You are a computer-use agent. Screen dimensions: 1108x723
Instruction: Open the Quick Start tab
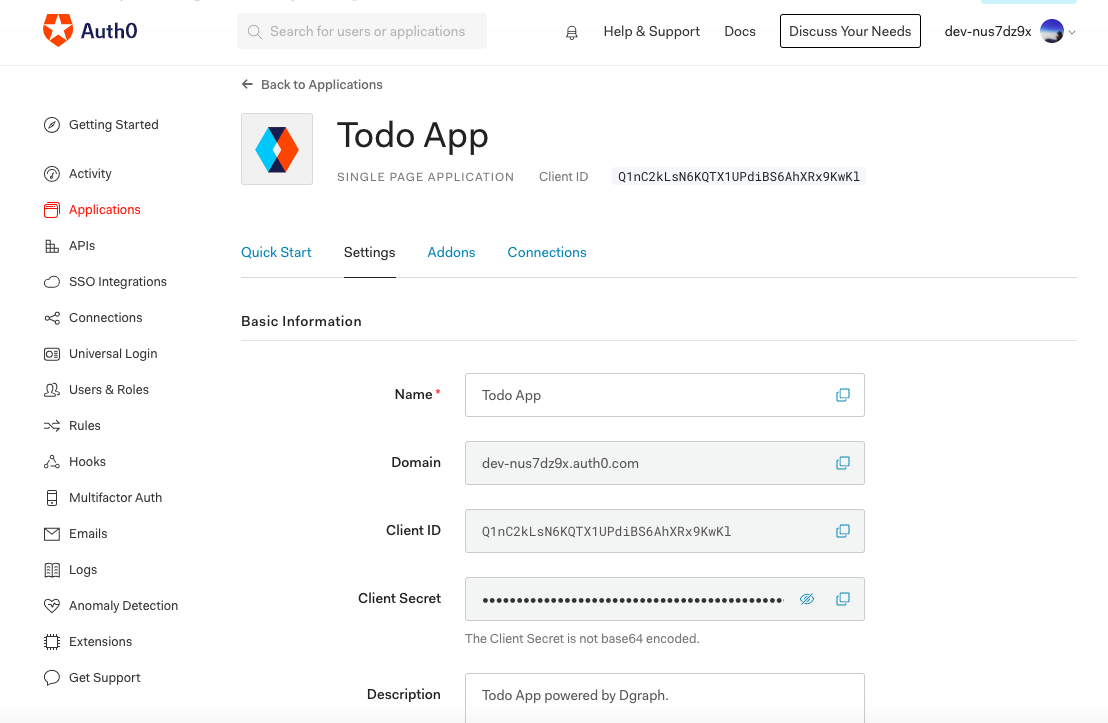(276, 252)
